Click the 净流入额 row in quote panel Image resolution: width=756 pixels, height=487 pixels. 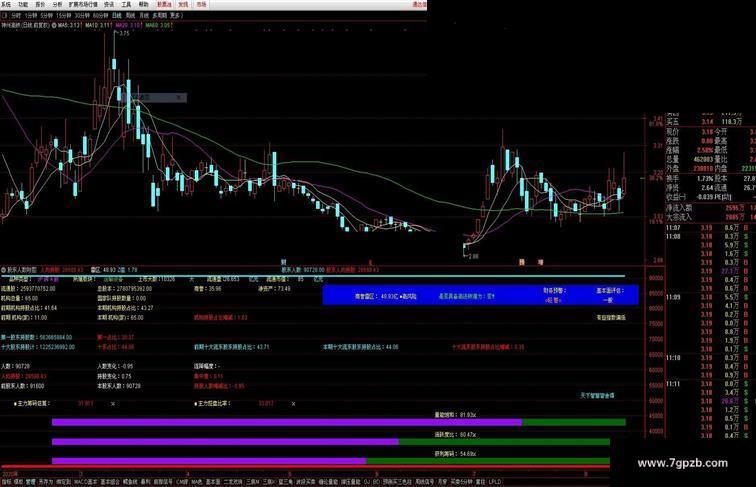(711, 208)
